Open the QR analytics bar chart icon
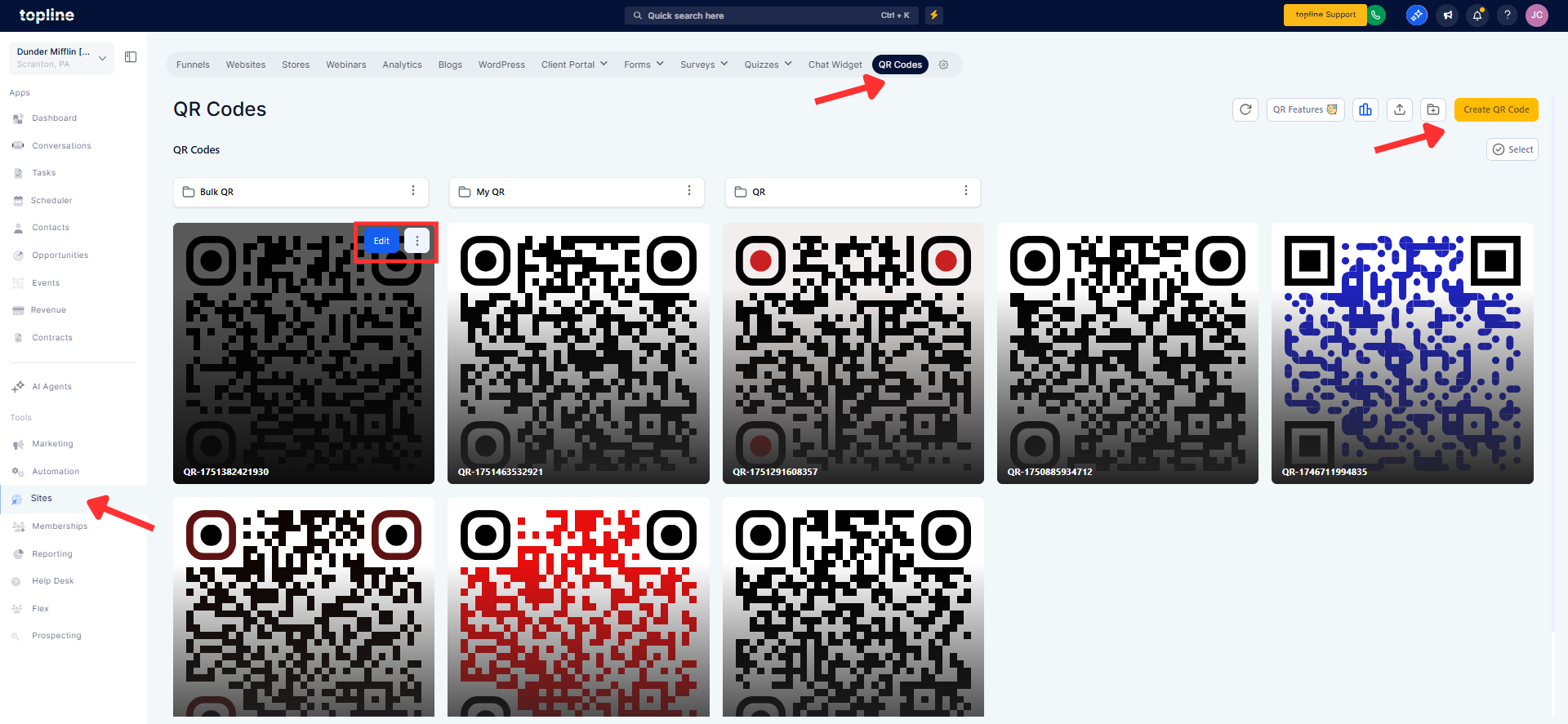The image size is (1568, 724). [x=1365, y=109]
